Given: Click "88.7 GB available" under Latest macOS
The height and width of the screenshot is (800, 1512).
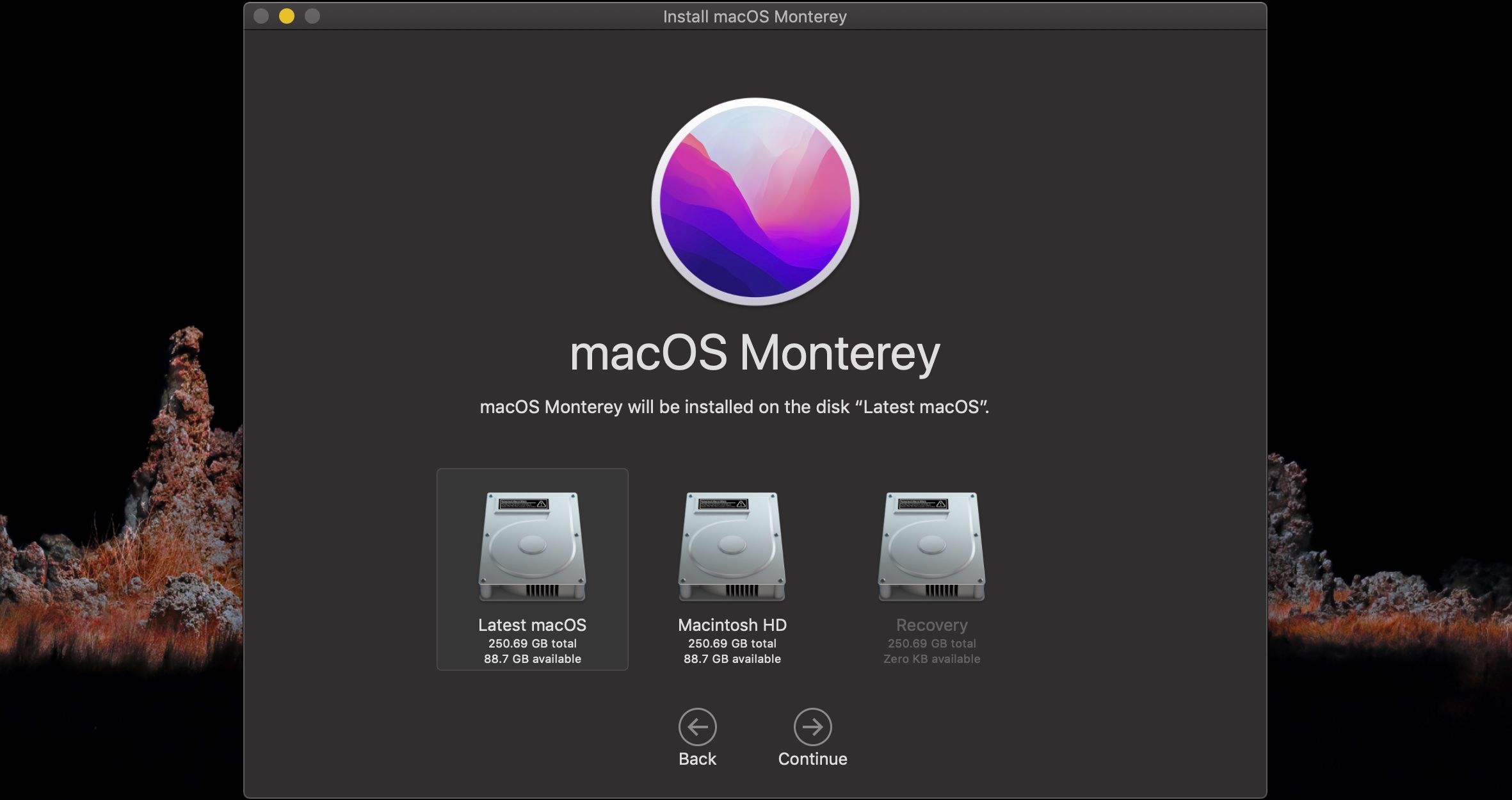Looking at the screenshot, I should 532,659.
